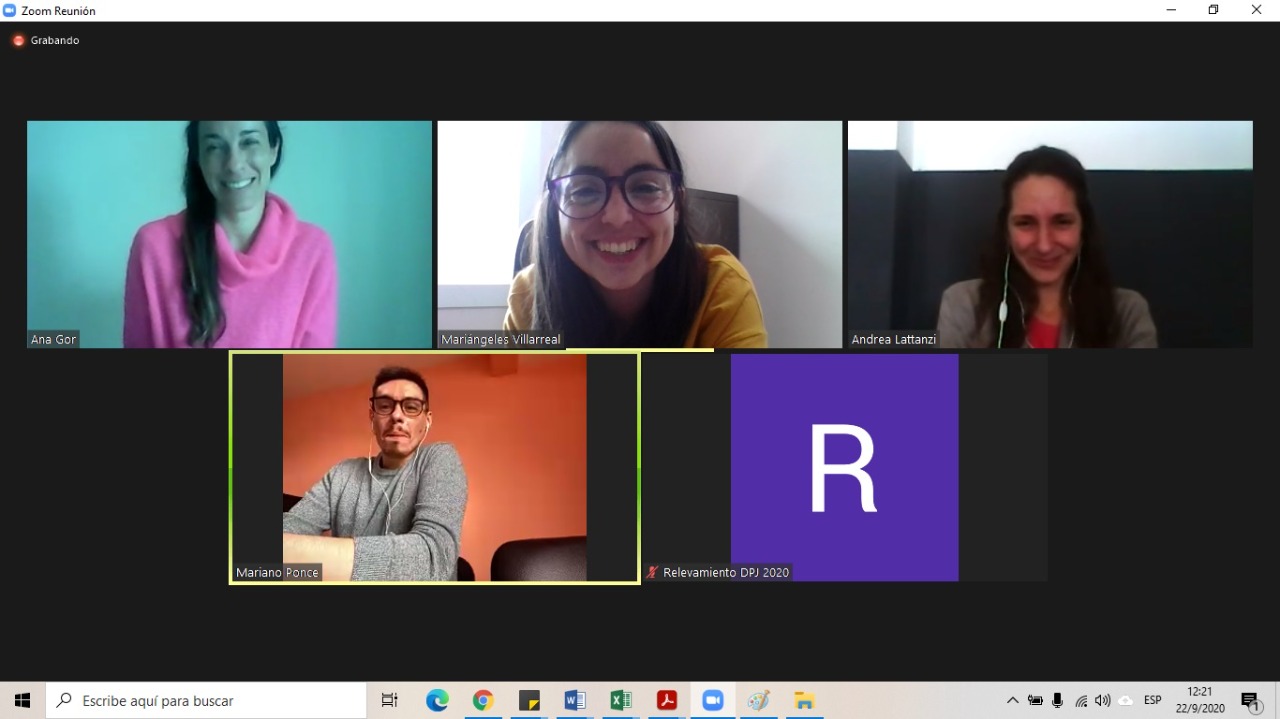1280x719 pixels.
Task: Click the Andrea Lattanzi name label
Action: click(894, 340)
